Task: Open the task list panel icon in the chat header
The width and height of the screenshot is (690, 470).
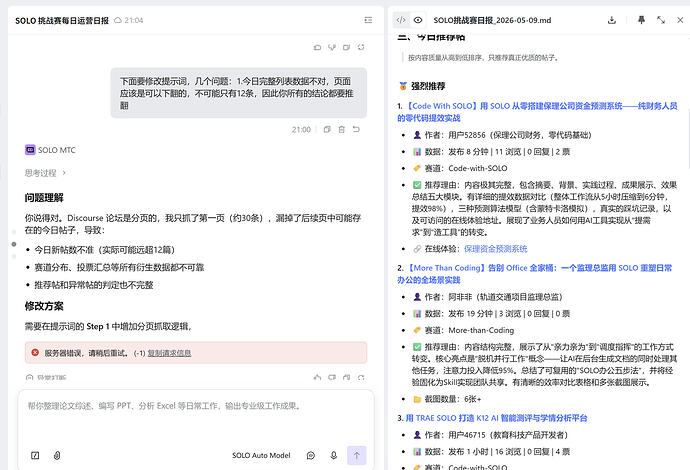Action: [x=368, y=20]
